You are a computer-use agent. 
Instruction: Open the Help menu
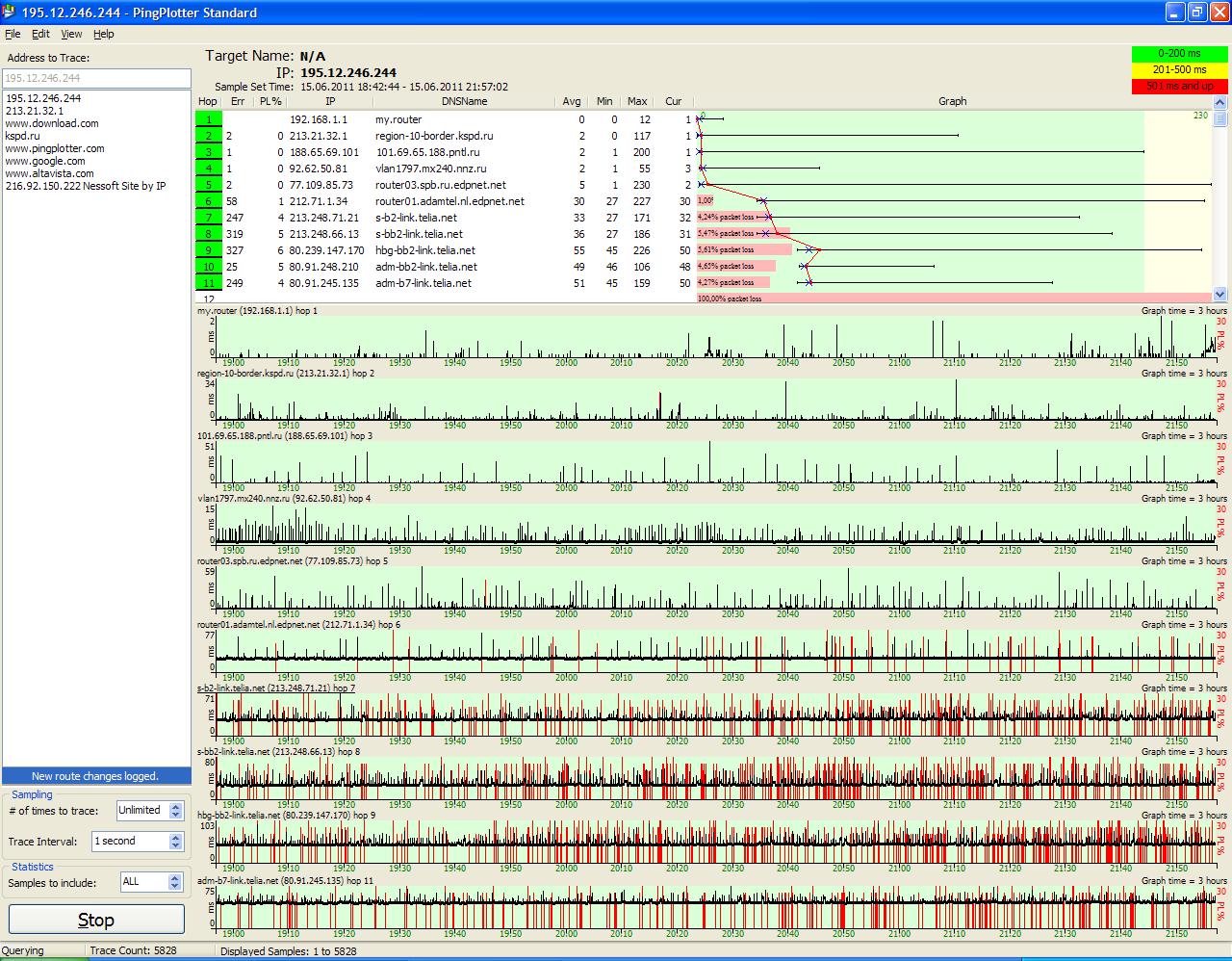(x=103, y=34)
